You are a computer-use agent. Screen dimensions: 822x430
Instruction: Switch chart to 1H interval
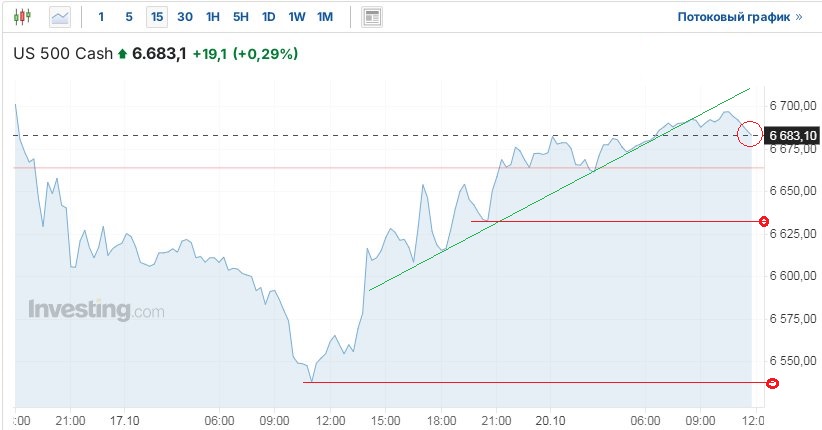coord(213,17)
